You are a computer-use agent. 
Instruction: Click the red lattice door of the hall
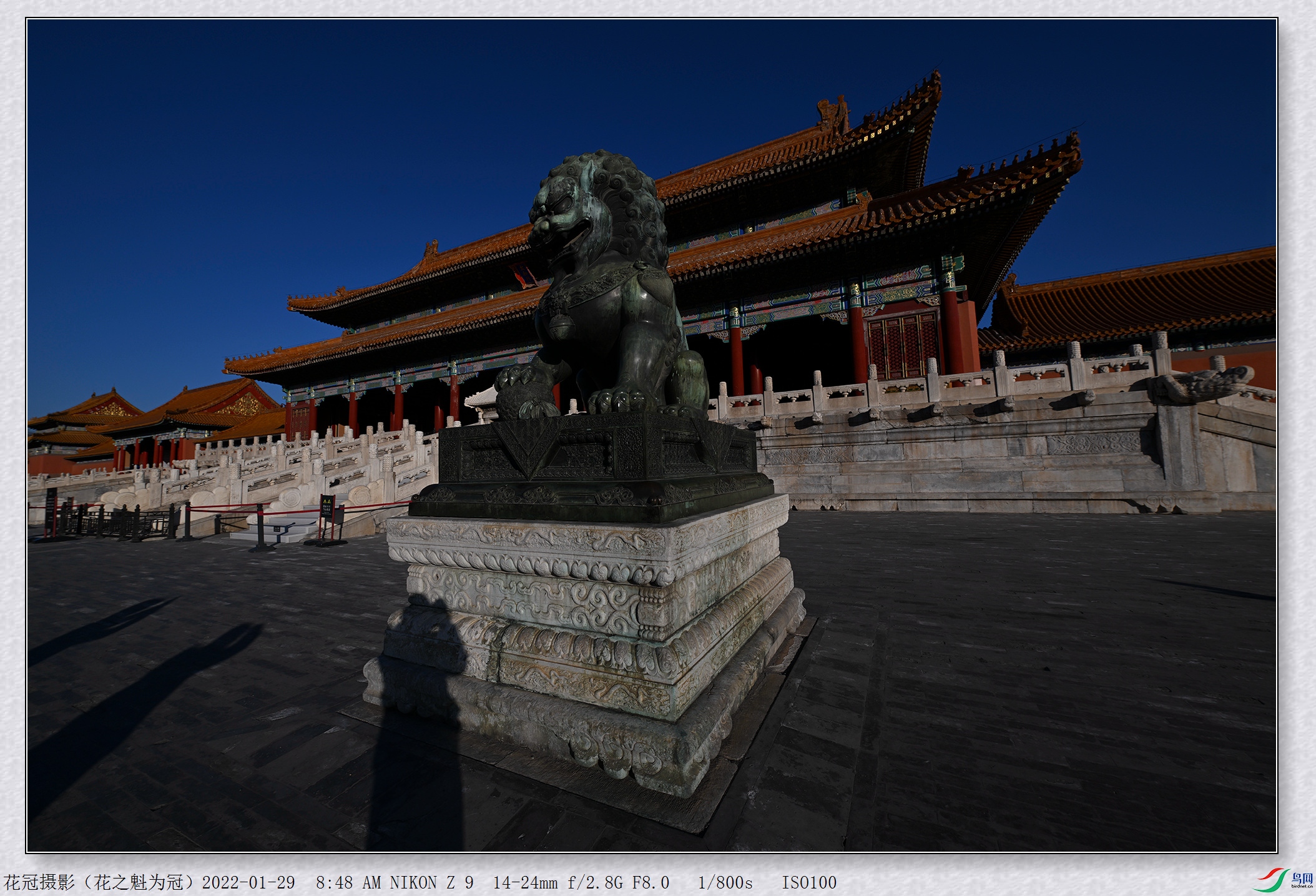pos(903,345)
